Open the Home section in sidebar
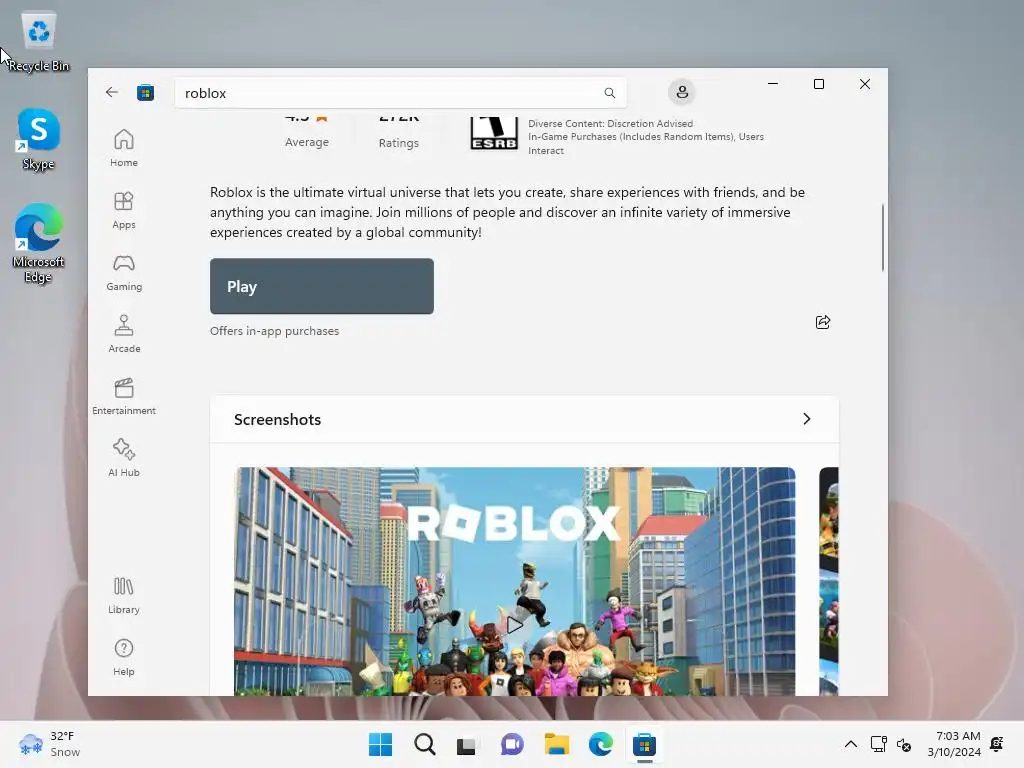Image resolution: width=1024 pixels, height=768 pixels. [123, 148]
